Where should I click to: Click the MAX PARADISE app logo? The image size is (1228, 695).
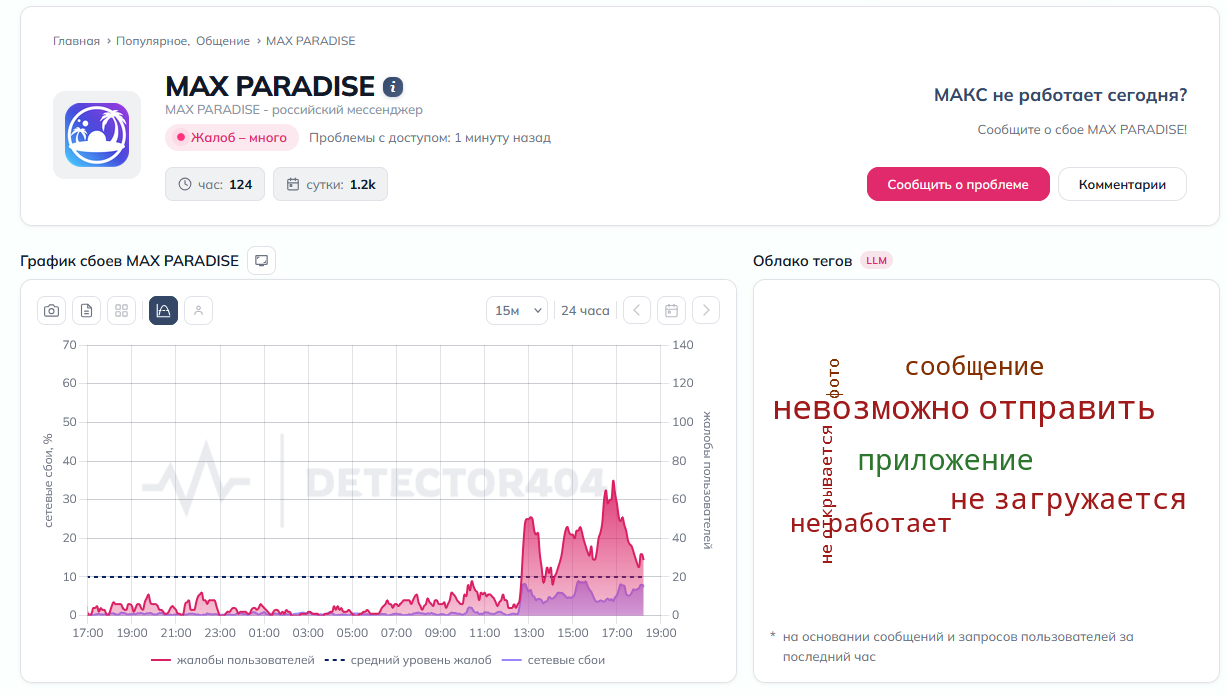point(97,135)
